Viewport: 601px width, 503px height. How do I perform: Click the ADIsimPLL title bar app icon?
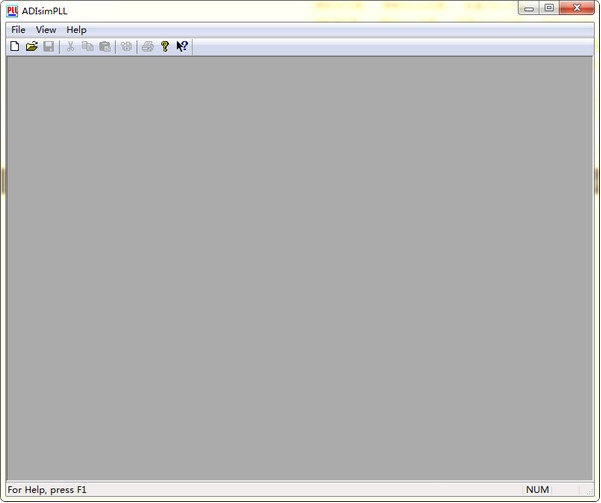12,11
